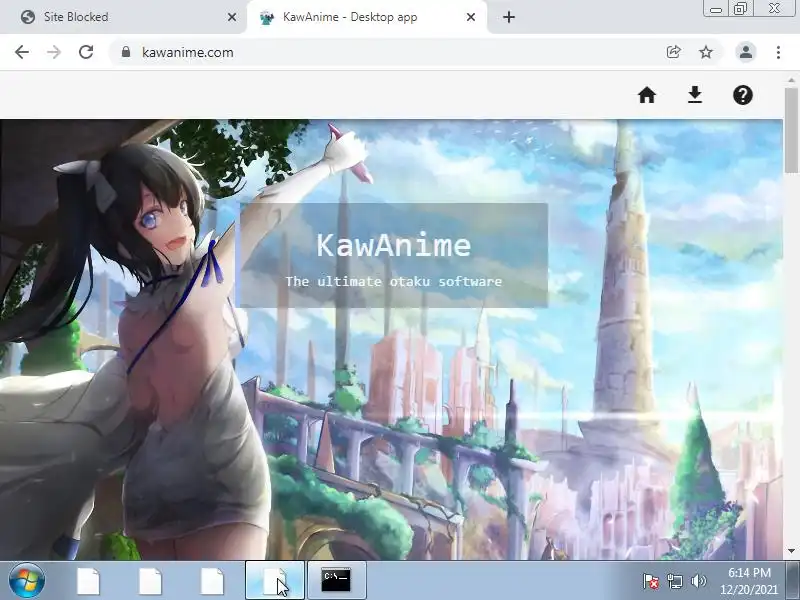
Task: Open the help question mark icon
Action: [742, 95]
